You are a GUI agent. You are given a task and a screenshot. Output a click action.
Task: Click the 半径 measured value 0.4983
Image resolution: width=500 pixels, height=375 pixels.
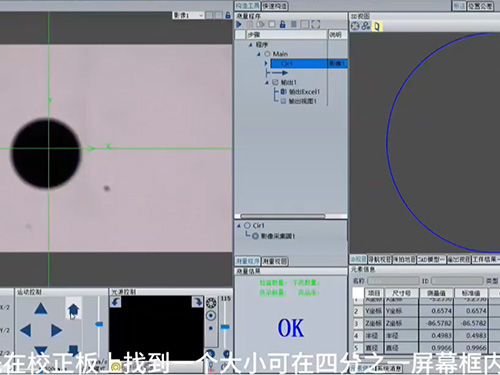(x=441, y=335)
